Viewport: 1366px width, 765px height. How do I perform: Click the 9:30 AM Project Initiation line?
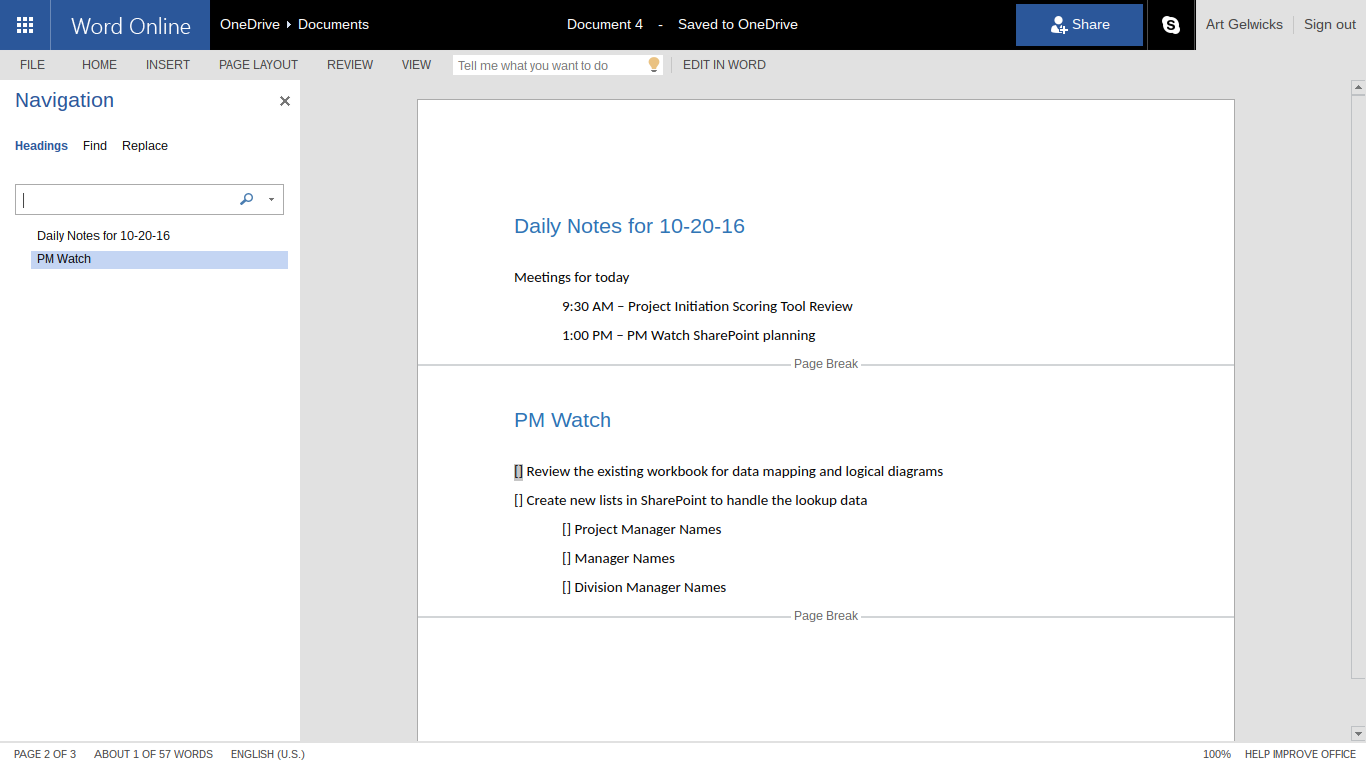click(x=707, y=307)
